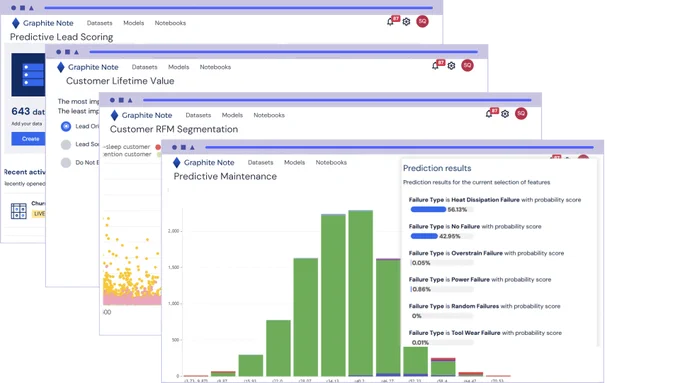Open Notebooks in Customer Lifetime Value window
Viewport: 680px width, 383px height.
click(215, 67)
